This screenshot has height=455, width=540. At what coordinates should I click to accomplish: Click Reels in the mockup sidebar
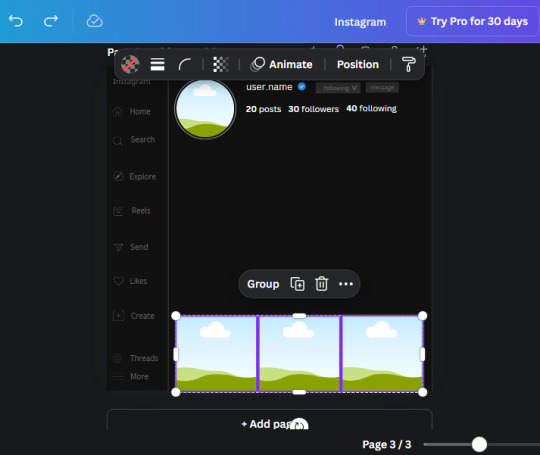(141, 211)
